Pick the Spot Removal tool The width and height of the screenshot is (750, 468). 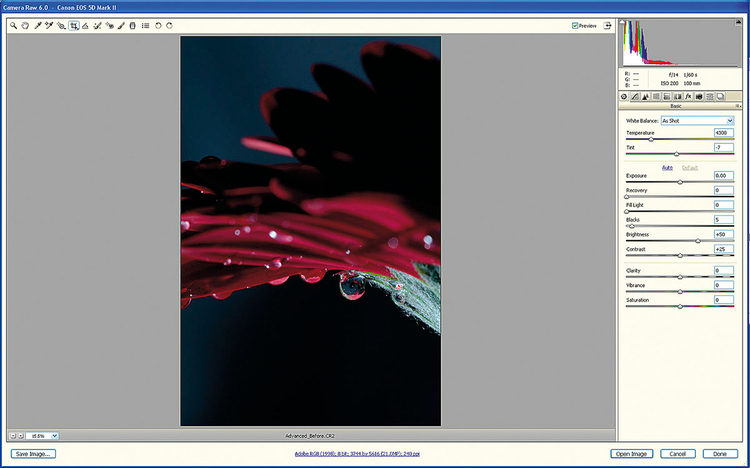tap(97, 26)
